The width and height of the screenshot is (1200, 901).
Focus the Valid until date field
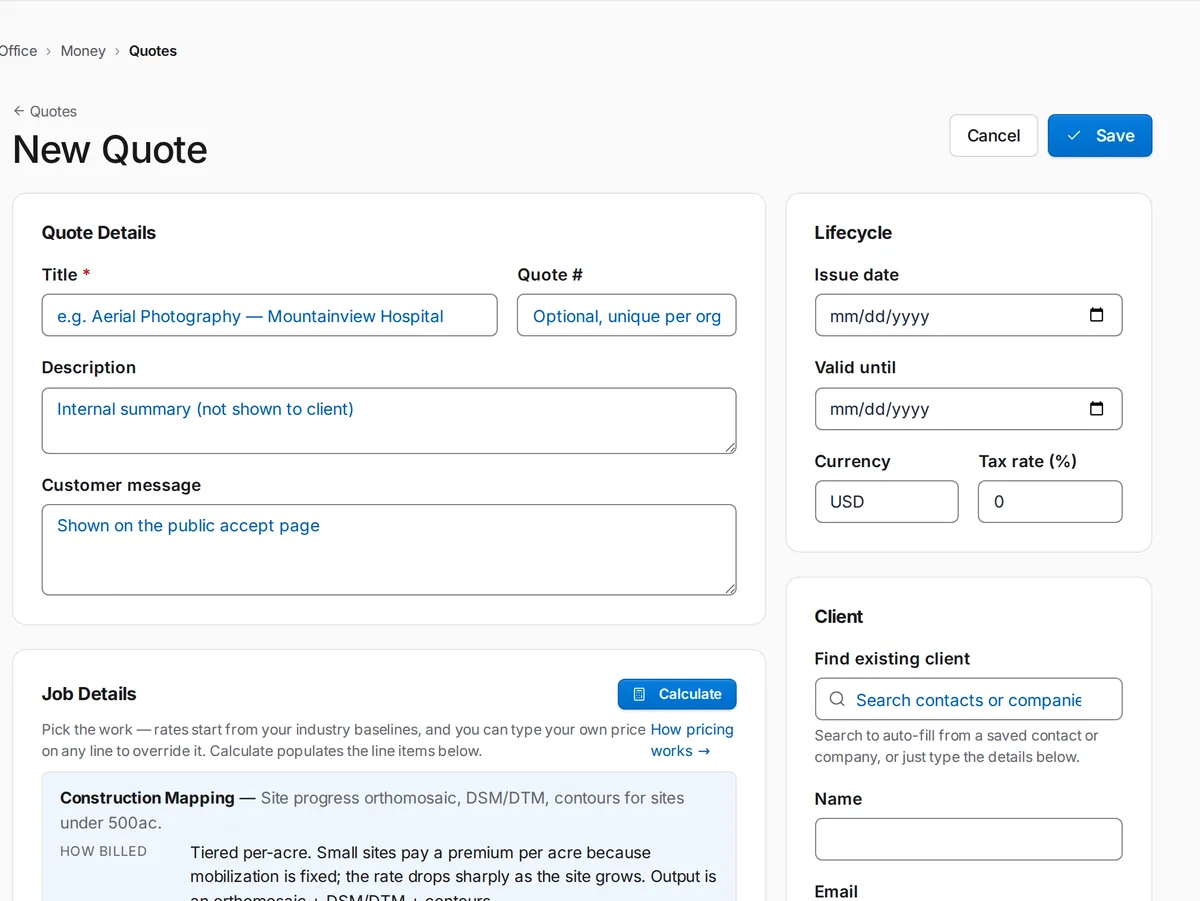(968, 409)
